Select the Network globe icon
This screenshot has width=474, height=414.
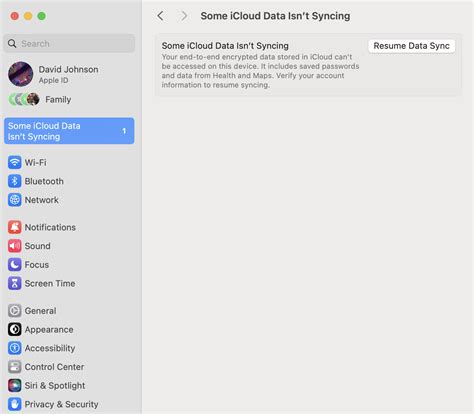click(x=15, y=200)
